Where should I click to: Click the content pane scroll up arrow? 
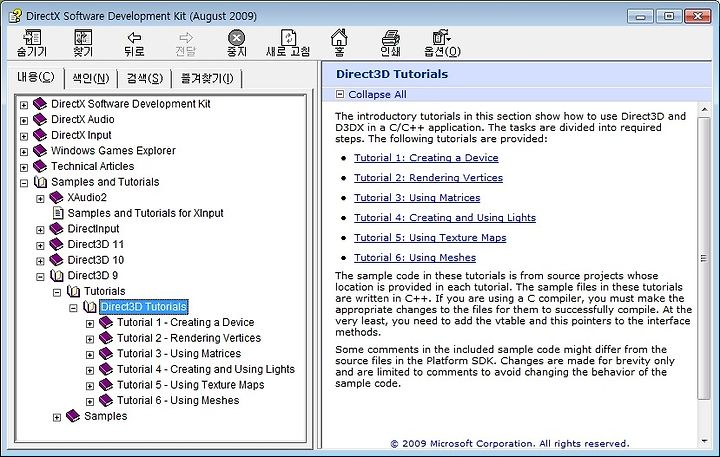tap(704, 110)
